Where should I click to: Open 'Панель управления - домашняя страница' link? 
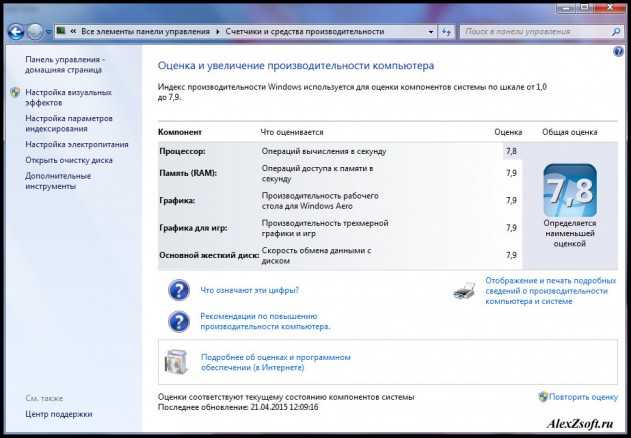(x=65, y=64)
